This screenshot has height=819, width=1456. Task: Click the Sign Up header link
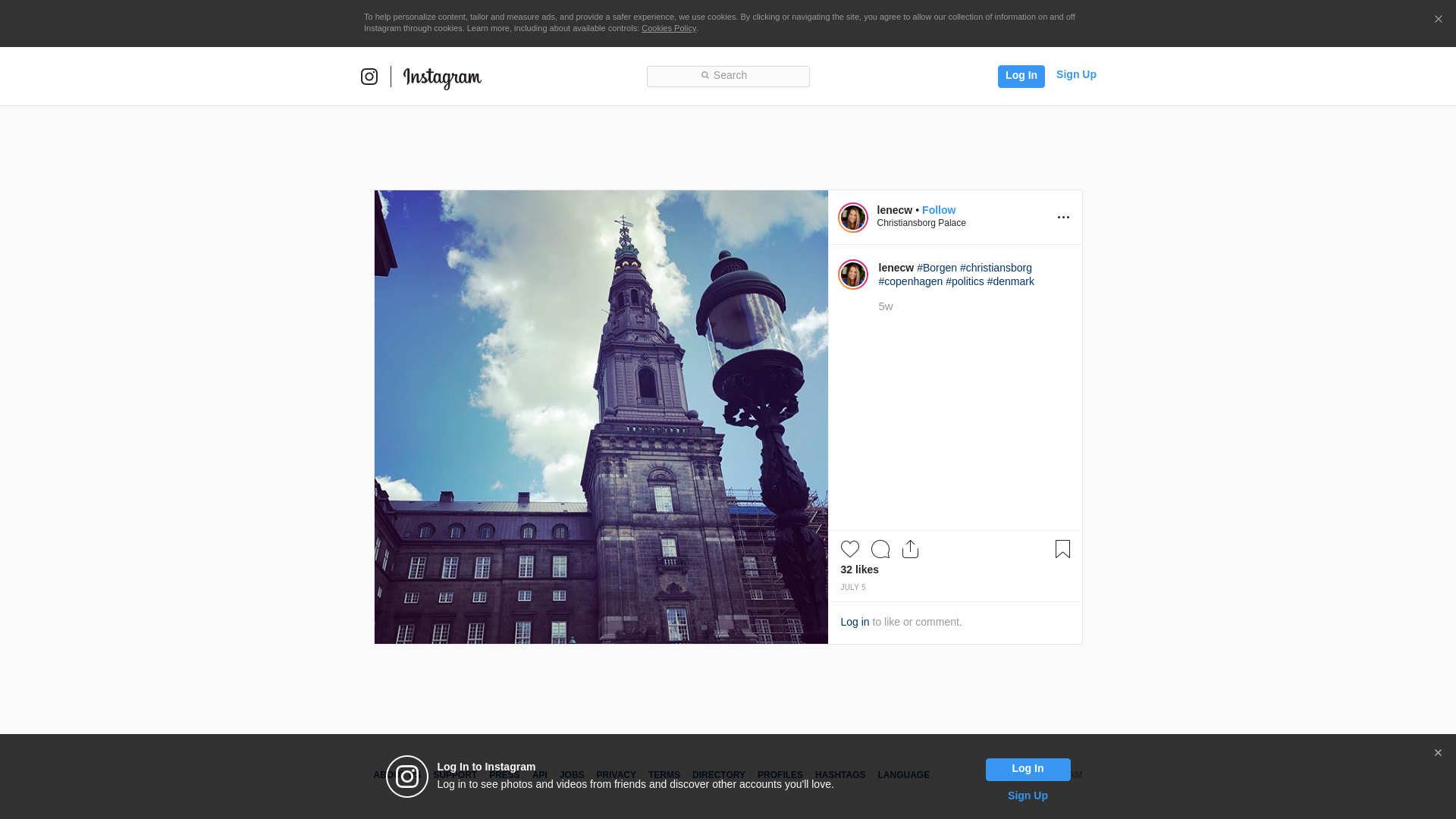click(1075, 74)
